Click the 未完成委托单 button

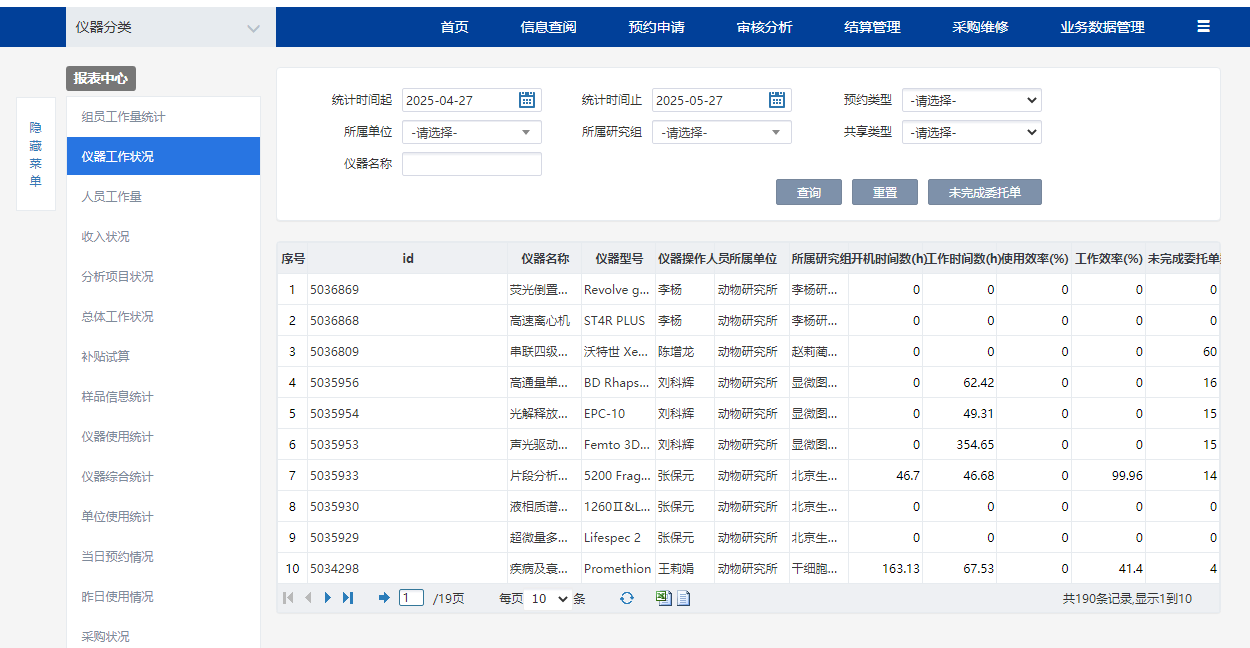pyautogui.click(x=984, y=192)
